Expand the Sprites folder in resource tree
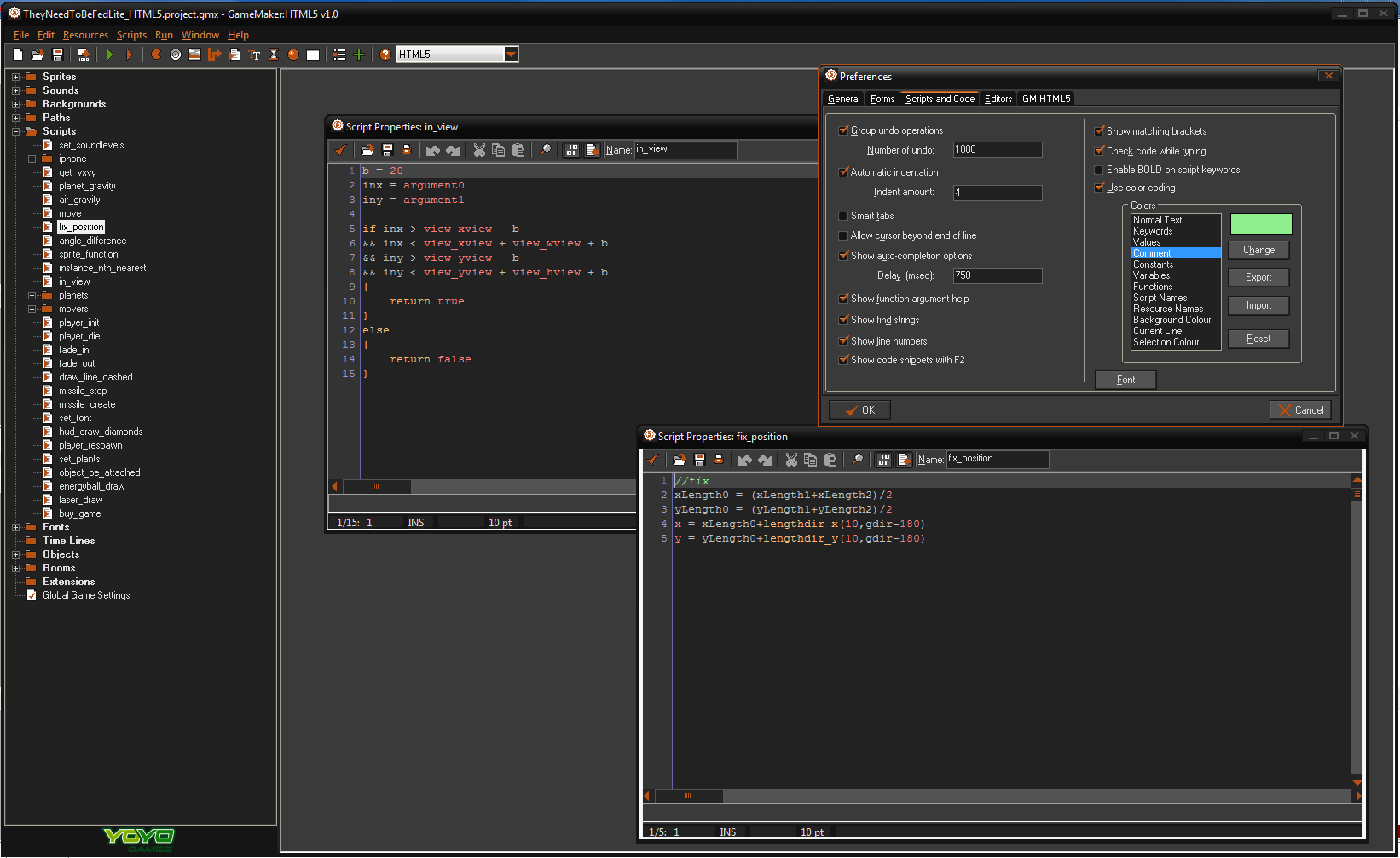Image resolution: width=1400 pixels, height=858 pixels. (x=15, y=77)
